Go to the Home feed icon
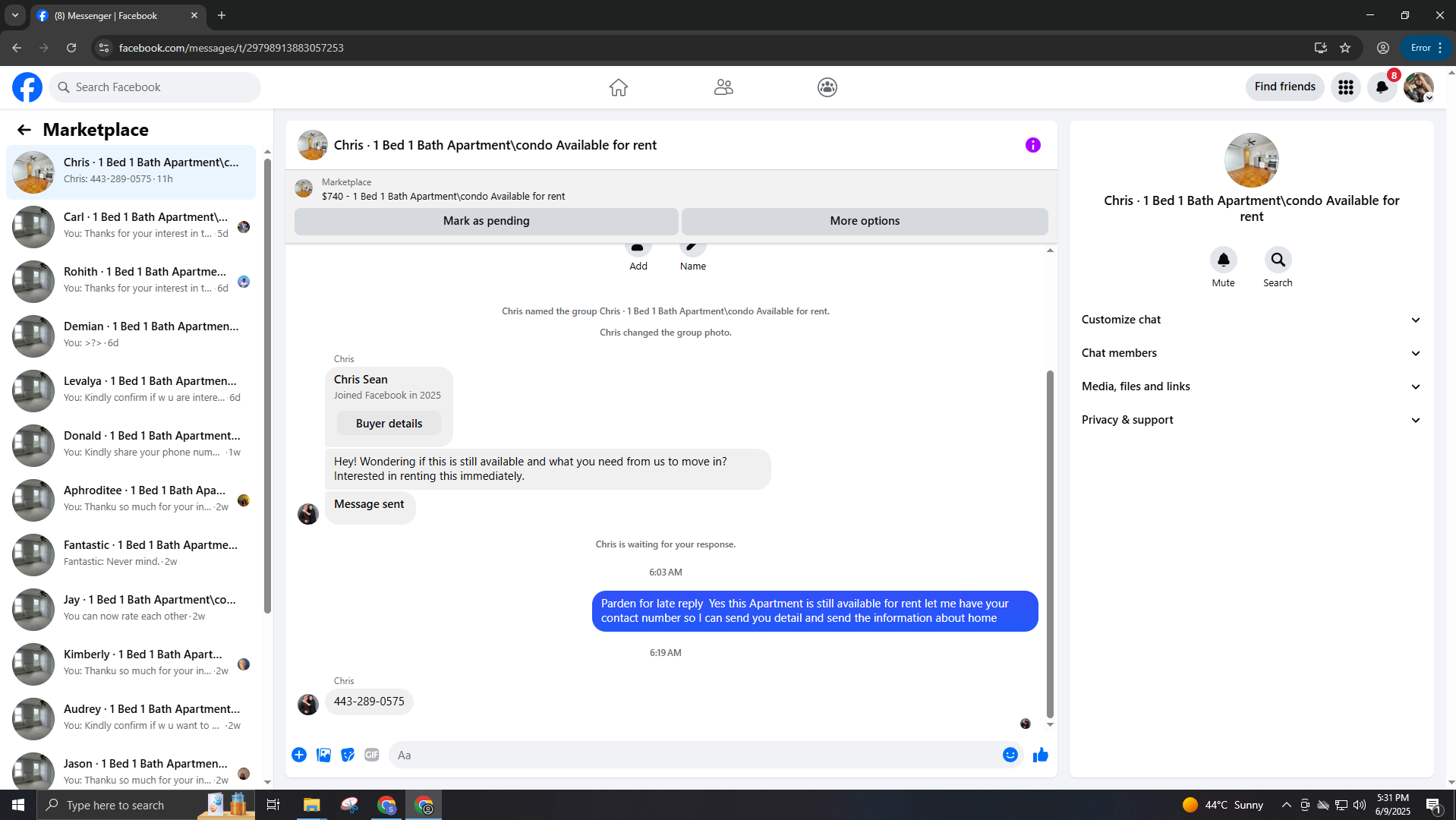1456x820 pixels. (619, 87)
